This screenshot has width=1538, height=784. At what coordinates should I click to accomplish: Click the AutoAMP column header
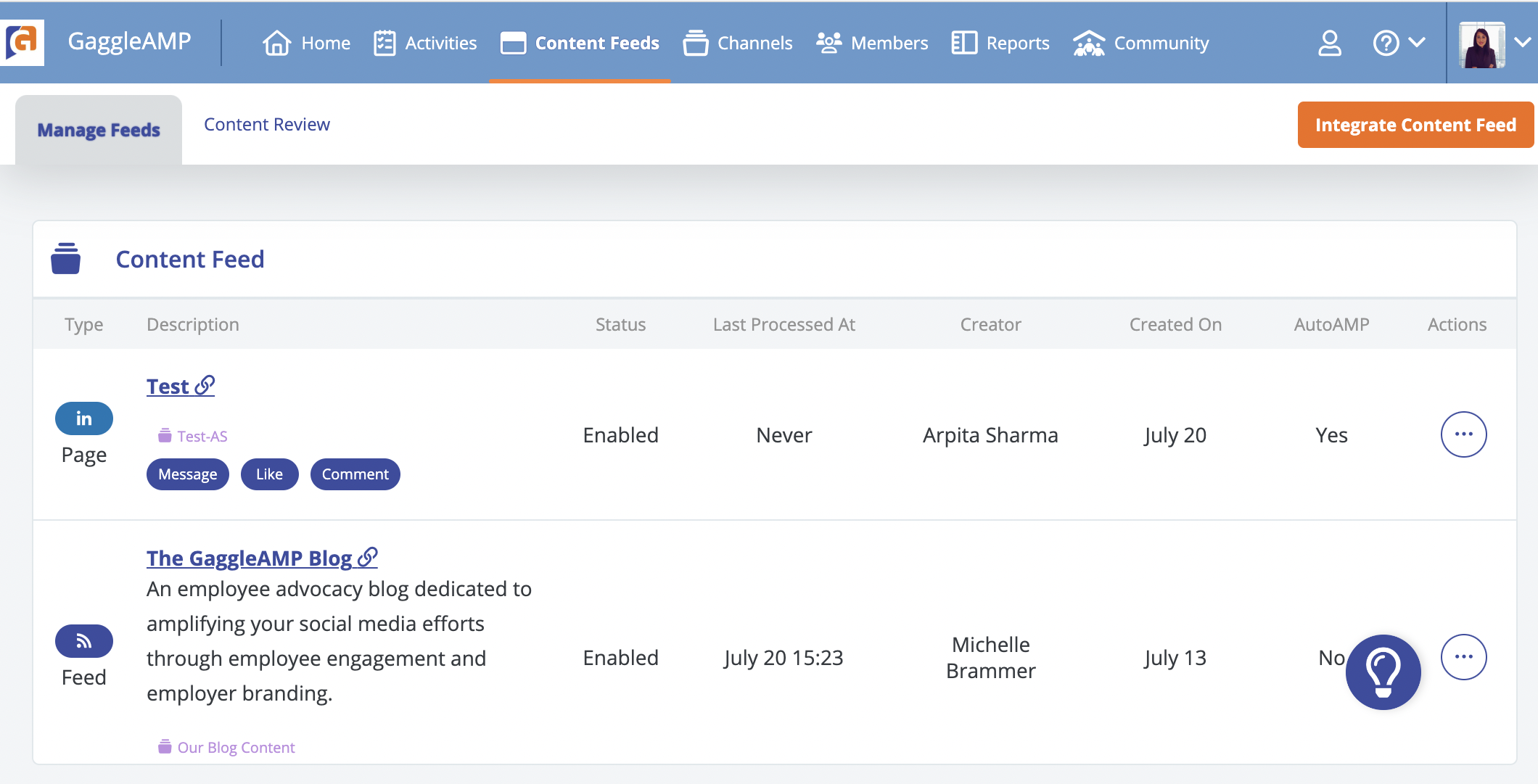pyautogui.click(x=1331, y=324)
